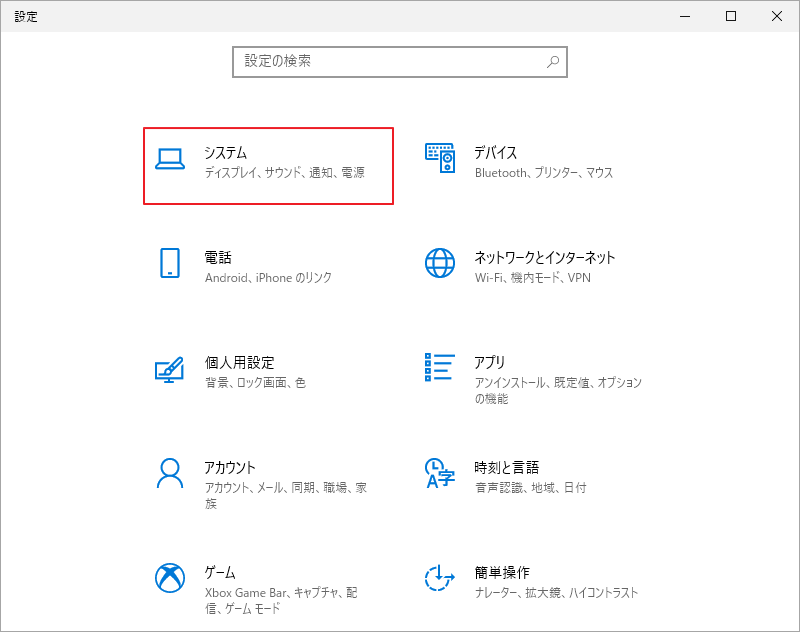
Task: Open the 時刻と言語 text label
Action: click(506, 467)
